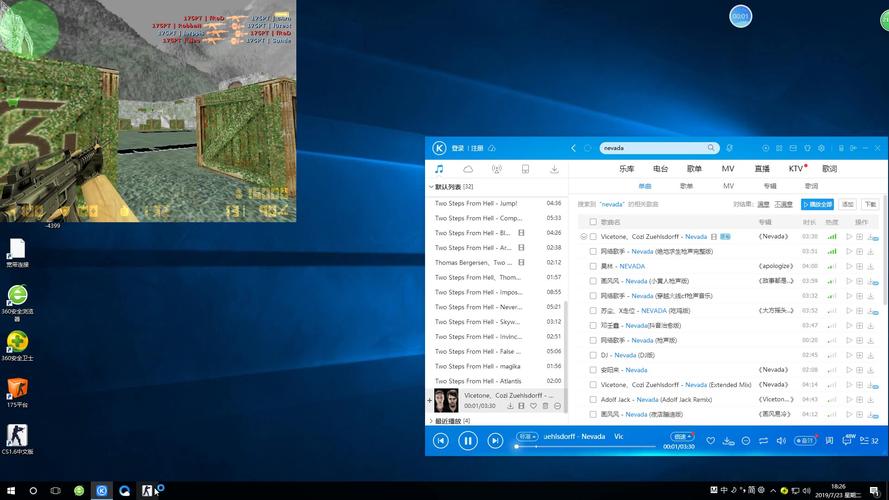This screenshot has height=500, width=889.
Task: Open the skin shirt icon in title bar
Action: point(807,148)
